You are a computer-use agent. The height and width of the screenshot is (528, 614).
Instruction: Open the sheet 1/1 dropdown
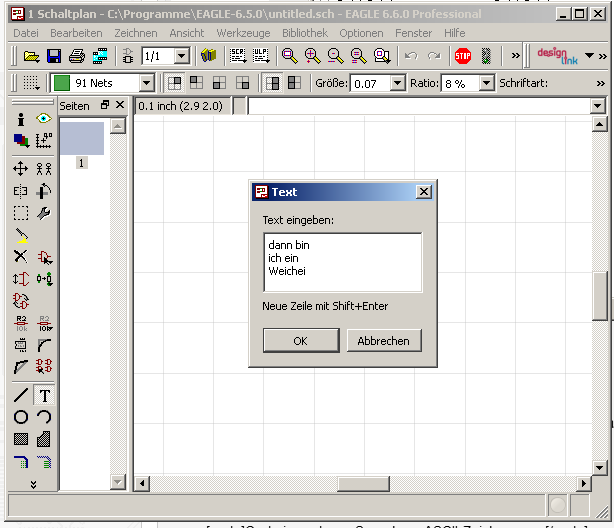pyautogui.click(x=182, y=56)
